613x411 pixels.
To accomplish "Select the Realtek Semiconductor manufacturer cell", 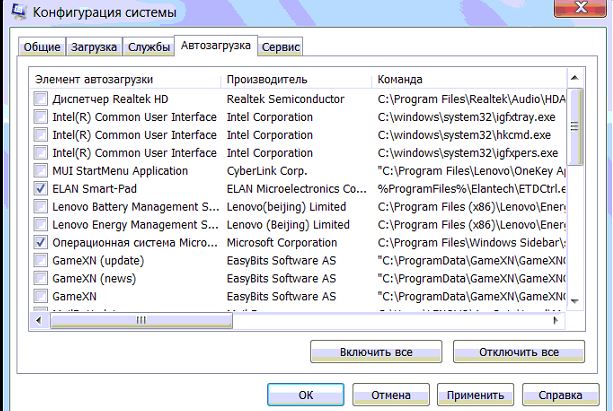I will [285, 99].
